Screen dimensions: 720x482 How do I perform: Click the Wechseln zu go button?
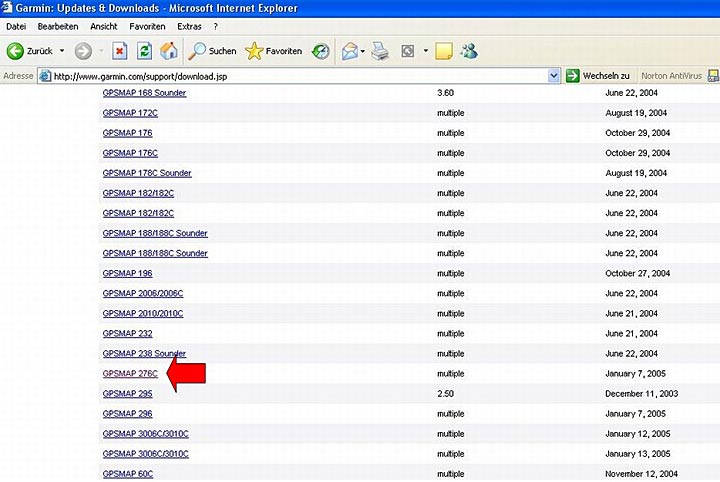click(x=598, y=76)
